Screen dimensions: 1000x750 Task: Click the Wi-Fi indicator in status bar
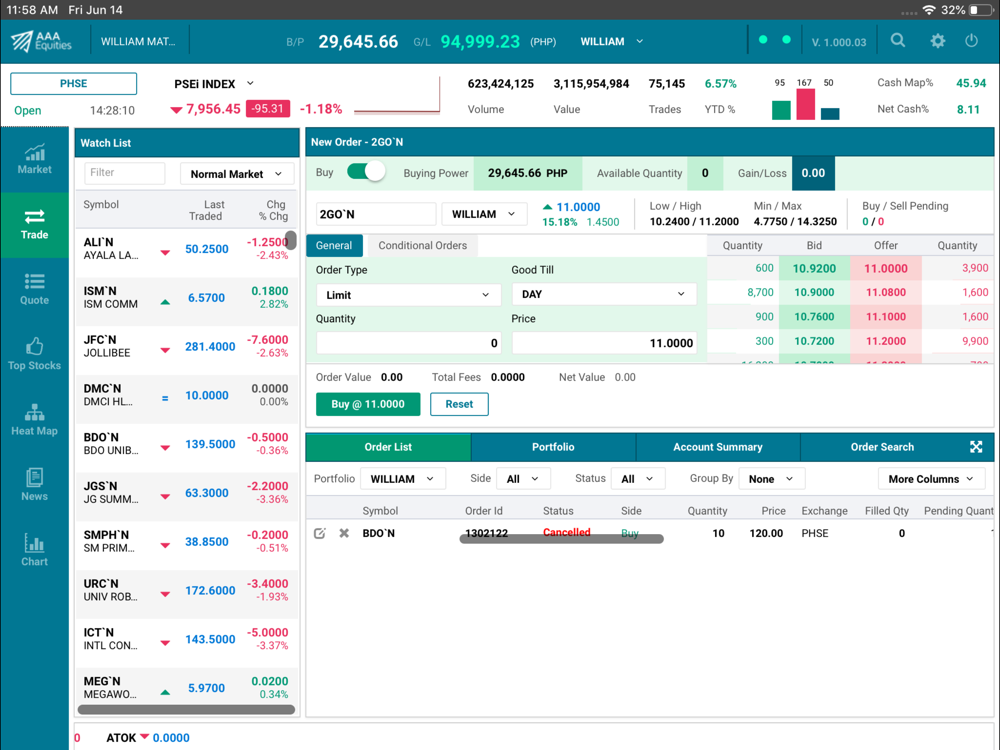[929, 10]
